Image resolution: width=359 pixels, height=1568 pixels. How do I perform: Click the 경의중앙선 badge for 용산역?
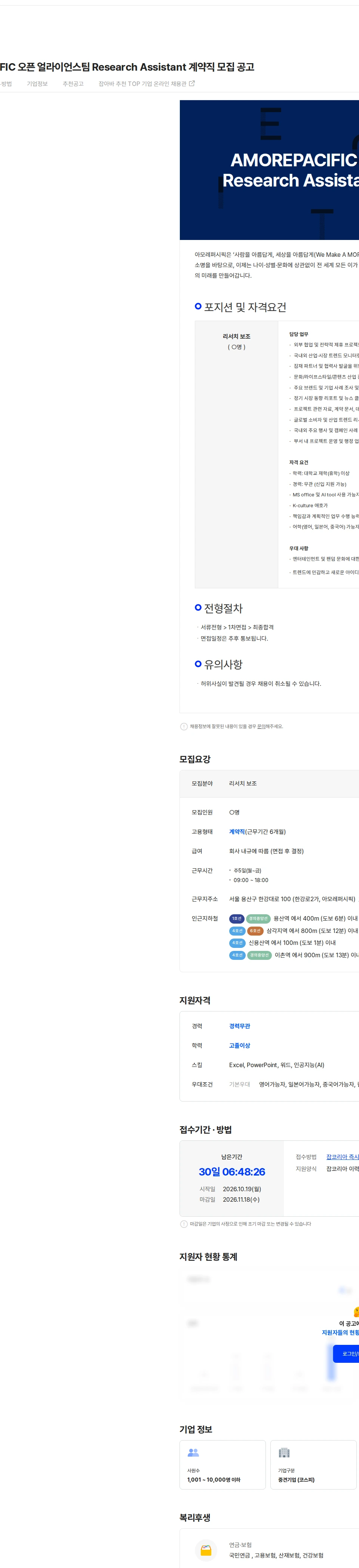click(x=258, y=918)
